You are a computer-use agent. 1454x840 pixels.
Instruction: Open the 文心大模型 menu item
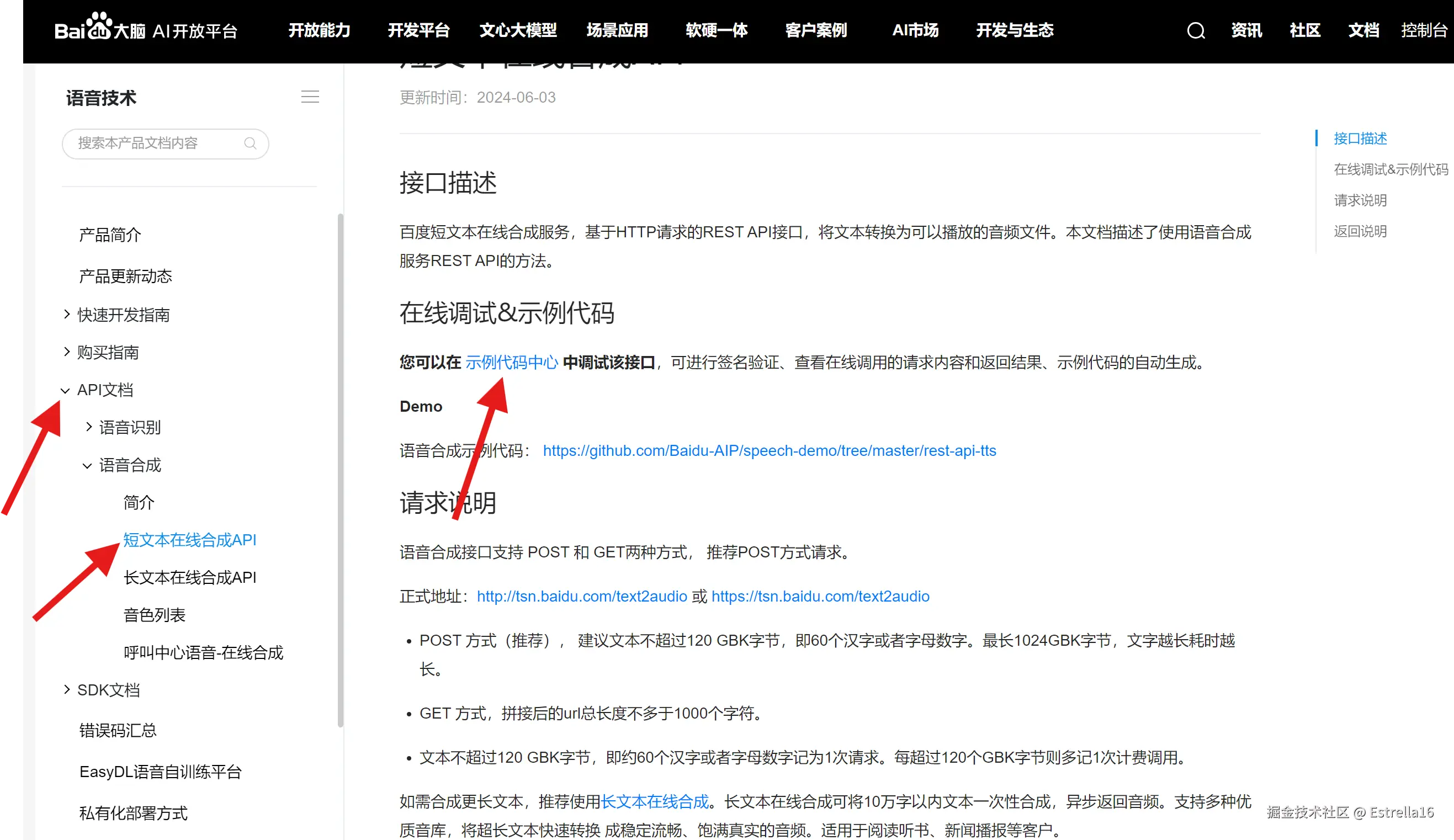pos(518,30)
